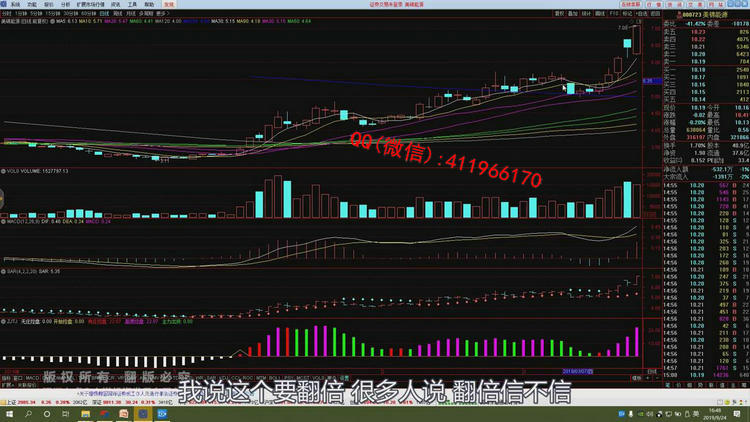Open Cortana circle icon on taskbar
This screenshot has width=750, height=422.
coord(47,414)
